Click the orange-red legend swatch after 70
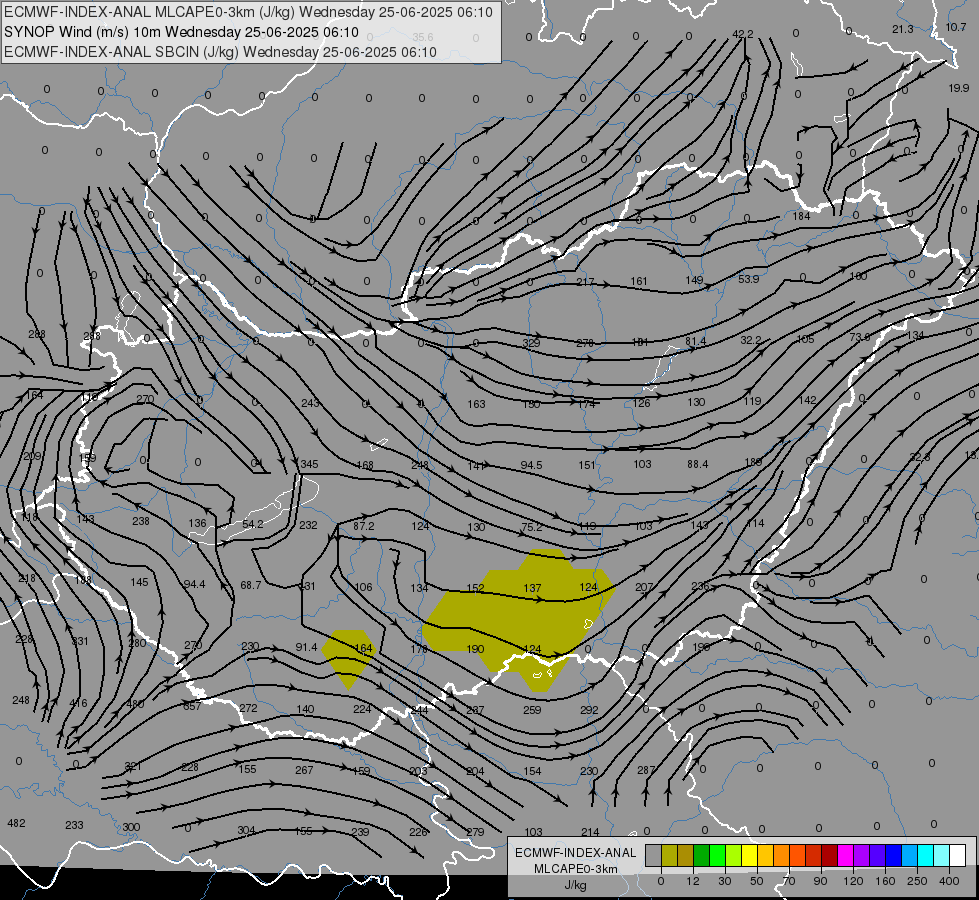Viewport: 979px width, 900px height. (797, 856)
